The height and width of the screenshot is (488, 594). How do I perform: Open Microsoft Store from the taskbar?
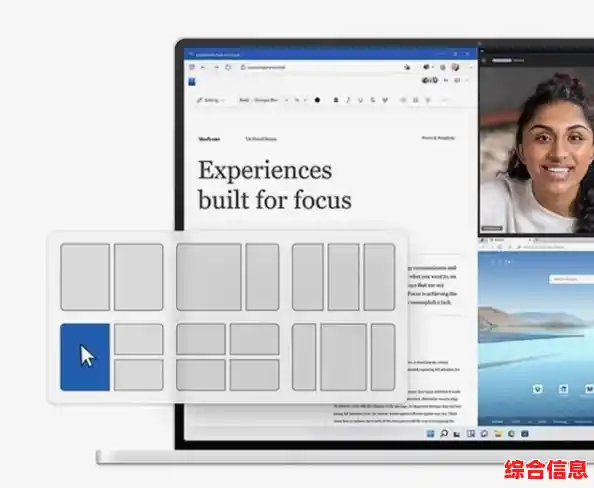tap(525, 433)
